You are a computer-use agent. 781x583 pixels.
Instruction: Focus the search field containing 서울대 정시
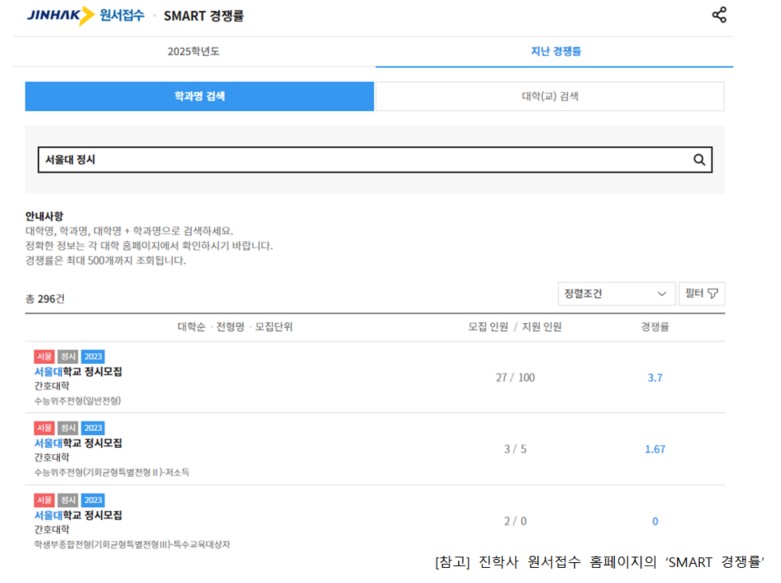[x=360, y=160]
